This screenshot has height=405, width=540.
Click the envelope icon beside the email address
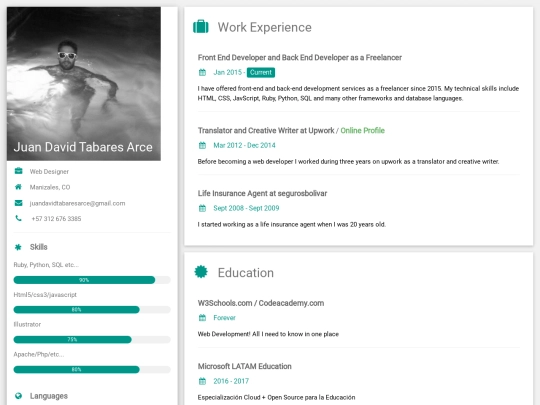18,203
